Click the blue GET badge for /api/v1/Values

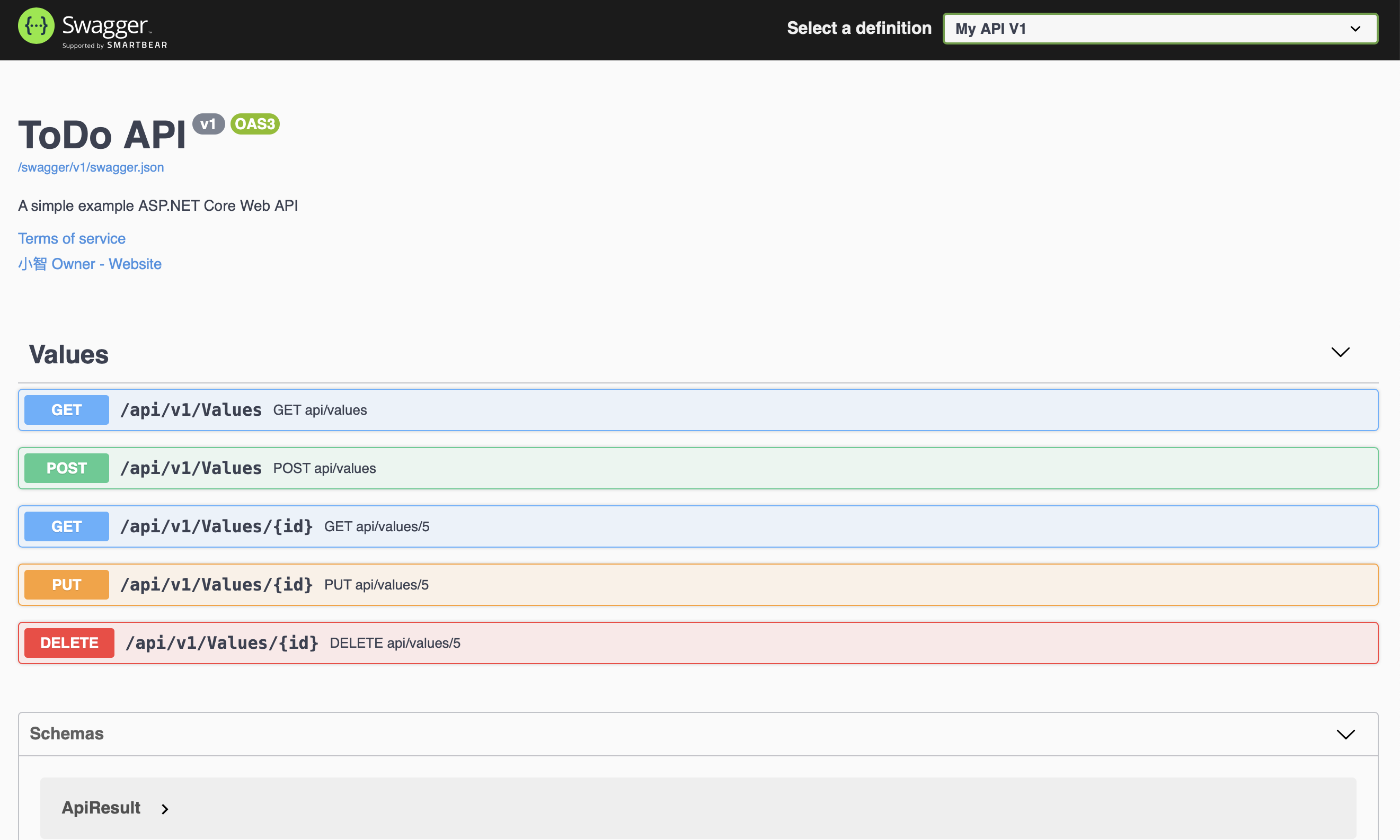pyautogui.click(x=66, y=410)
